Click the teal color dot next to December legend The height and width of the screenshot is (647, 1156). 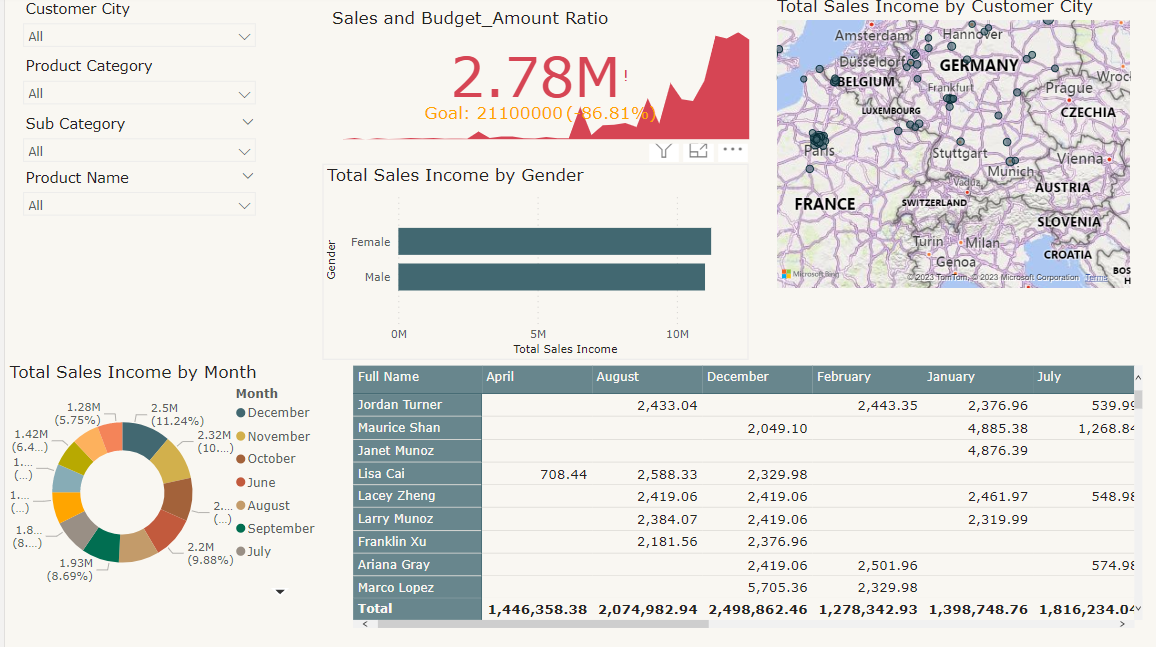click(242, 412)
